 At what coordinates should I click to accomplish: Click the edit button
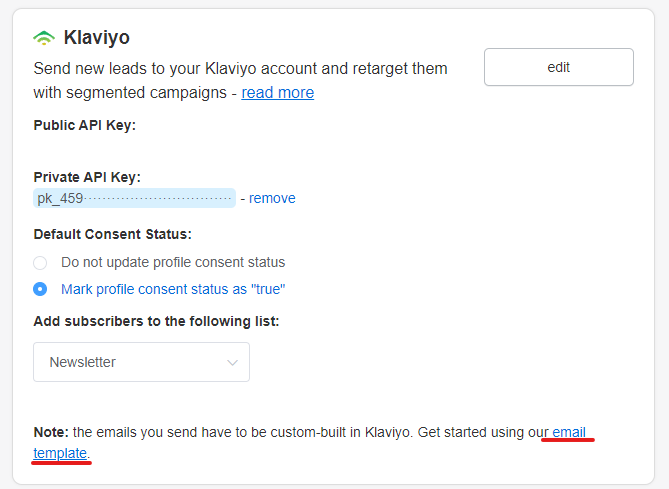coord(558,67)
